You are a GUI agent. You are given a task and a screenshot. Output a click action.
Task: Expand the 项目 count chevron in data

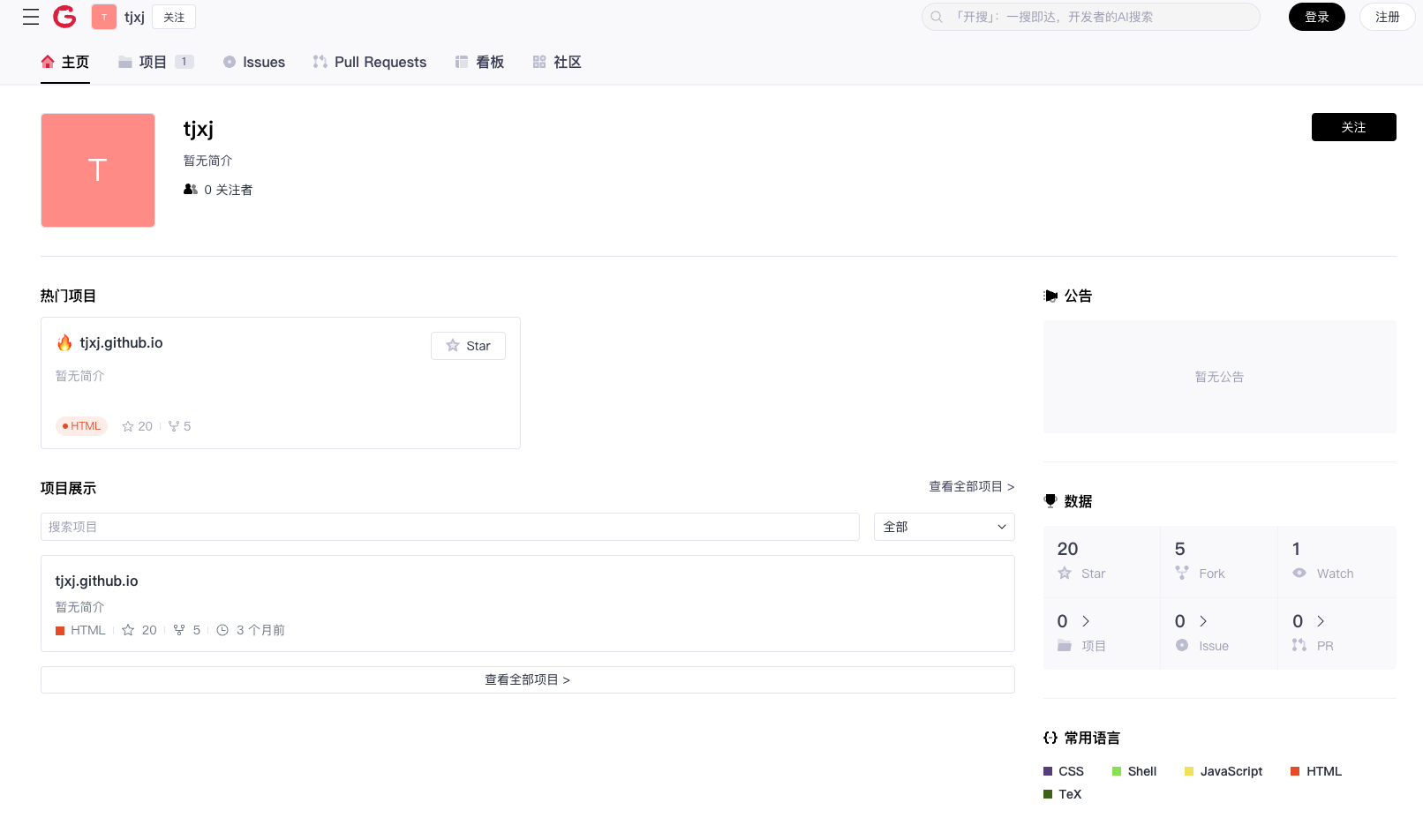pos(1086,621)
